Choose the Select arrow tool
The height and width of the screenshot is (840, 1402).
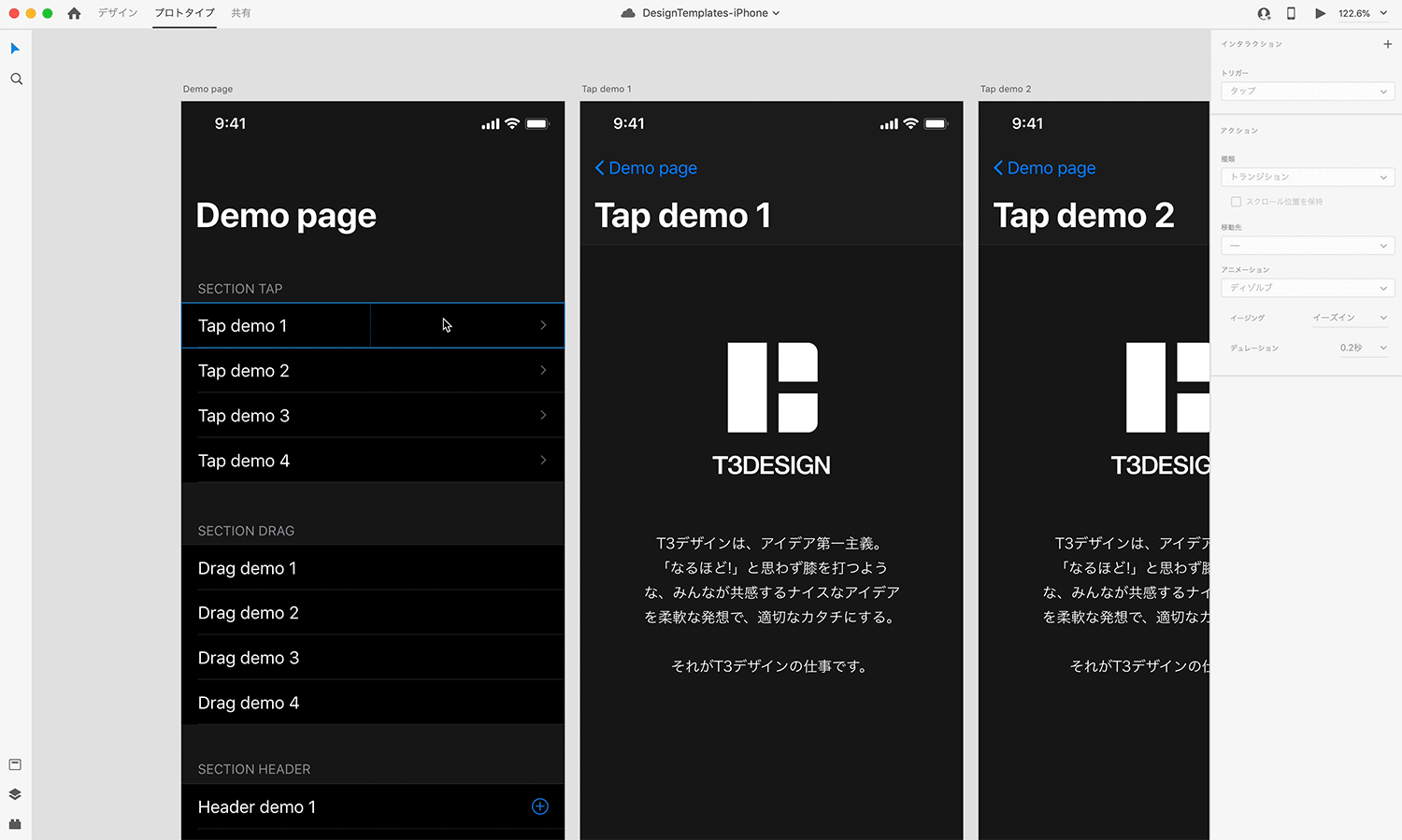tap(15, 49)
